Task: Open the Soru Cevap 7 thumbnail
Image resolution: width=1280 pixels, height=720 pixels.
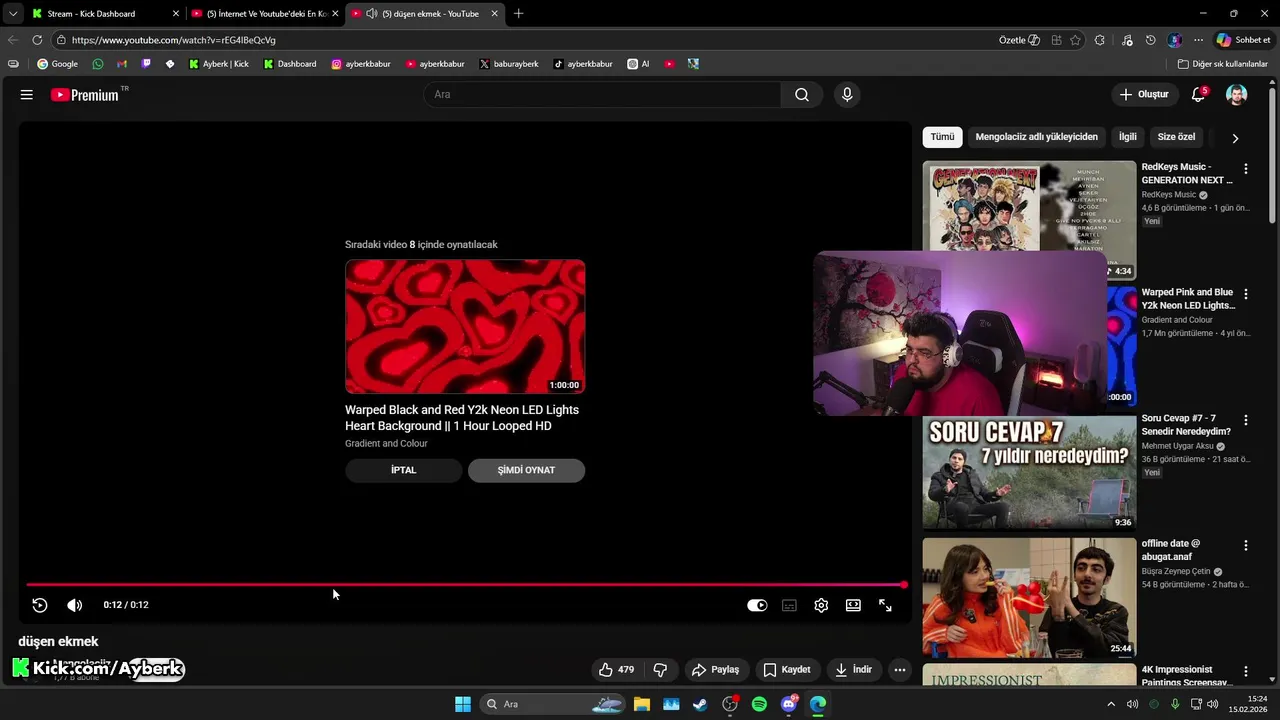Action: point(1029,472)
